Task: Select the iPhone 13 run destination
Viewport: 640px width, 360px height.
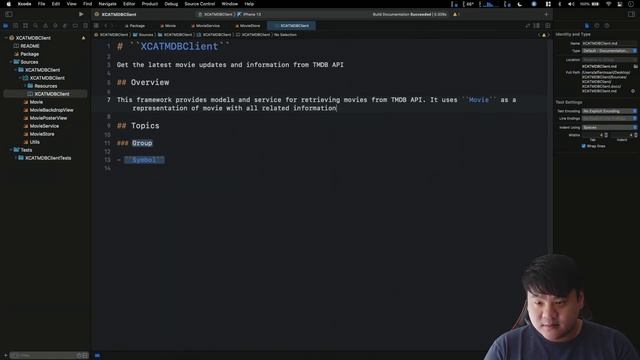Action: [249, 14]
